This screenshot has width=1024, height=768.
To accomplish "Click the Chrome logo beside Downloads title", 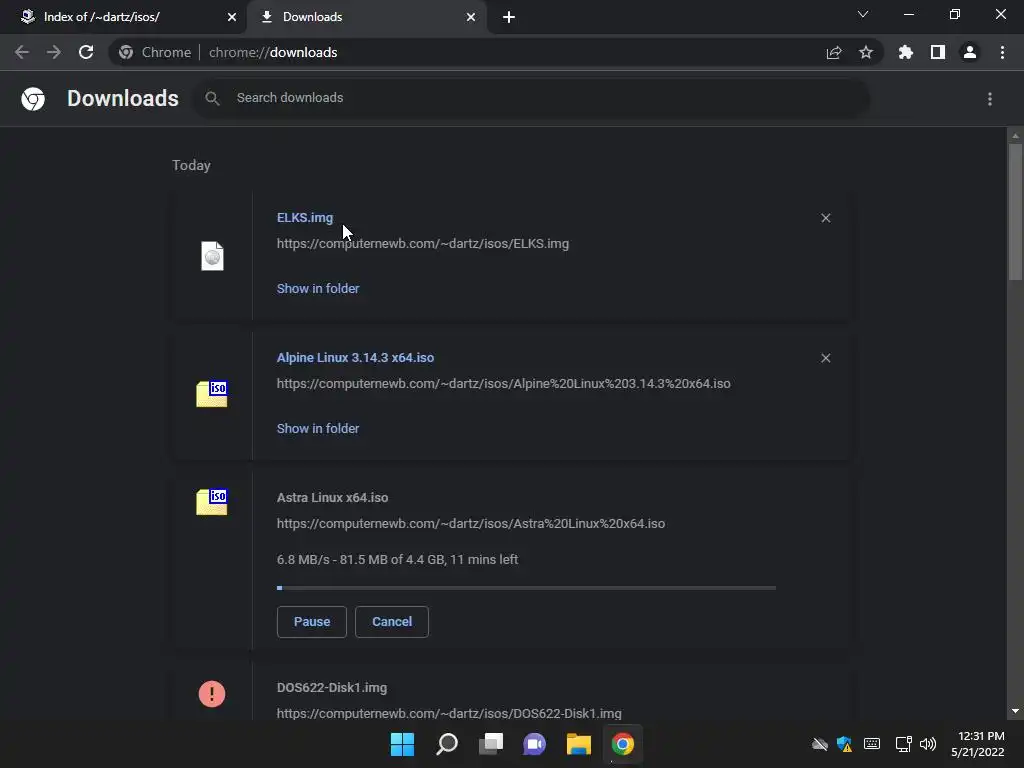I will [33, 99].
